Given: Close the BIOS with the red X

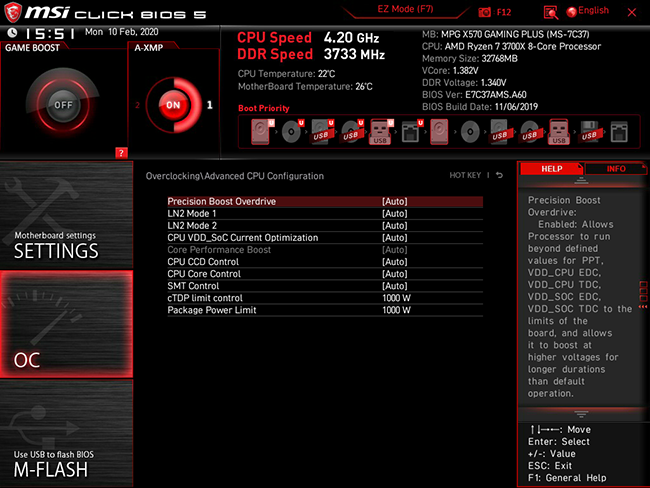Looking at the screenshot, I should [632, 12].
